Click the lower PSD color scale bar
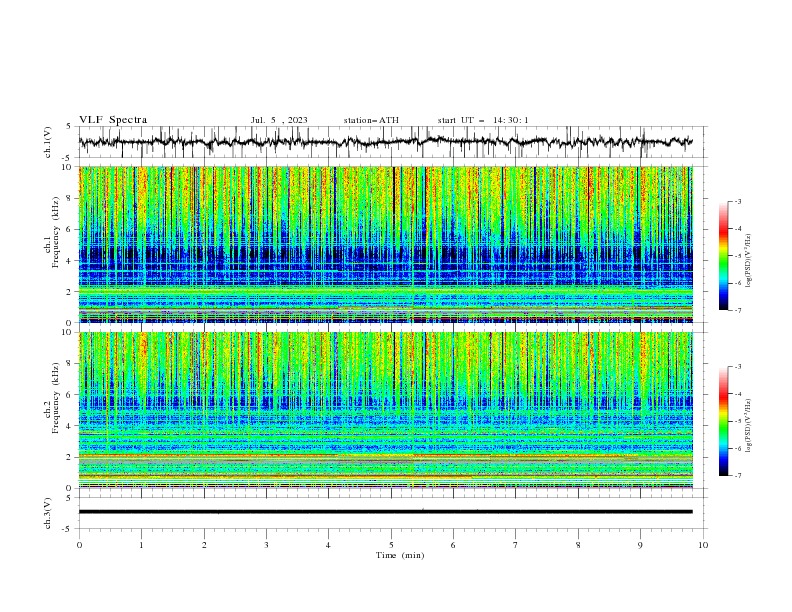The image size is (792, 612). coord(724,421)
